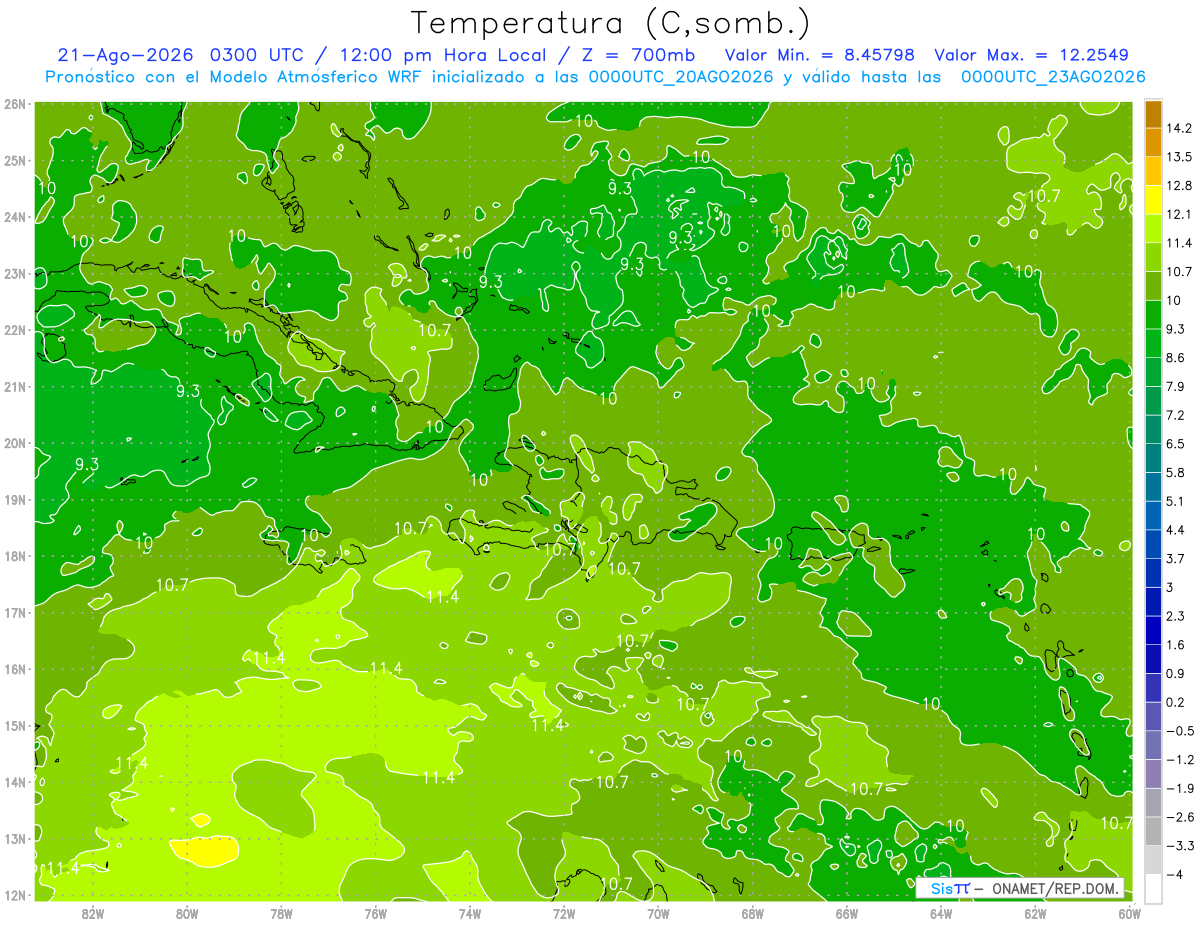Click the '12N' latitude axis label
Image resolution: width=1200 pixels, height=927 pixels.
(15, 895)
